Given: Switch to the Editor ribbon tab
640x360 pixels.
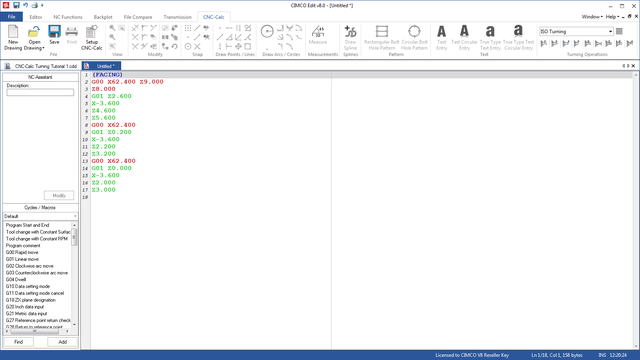Looking at the screenshot, I should pos(36,17).
